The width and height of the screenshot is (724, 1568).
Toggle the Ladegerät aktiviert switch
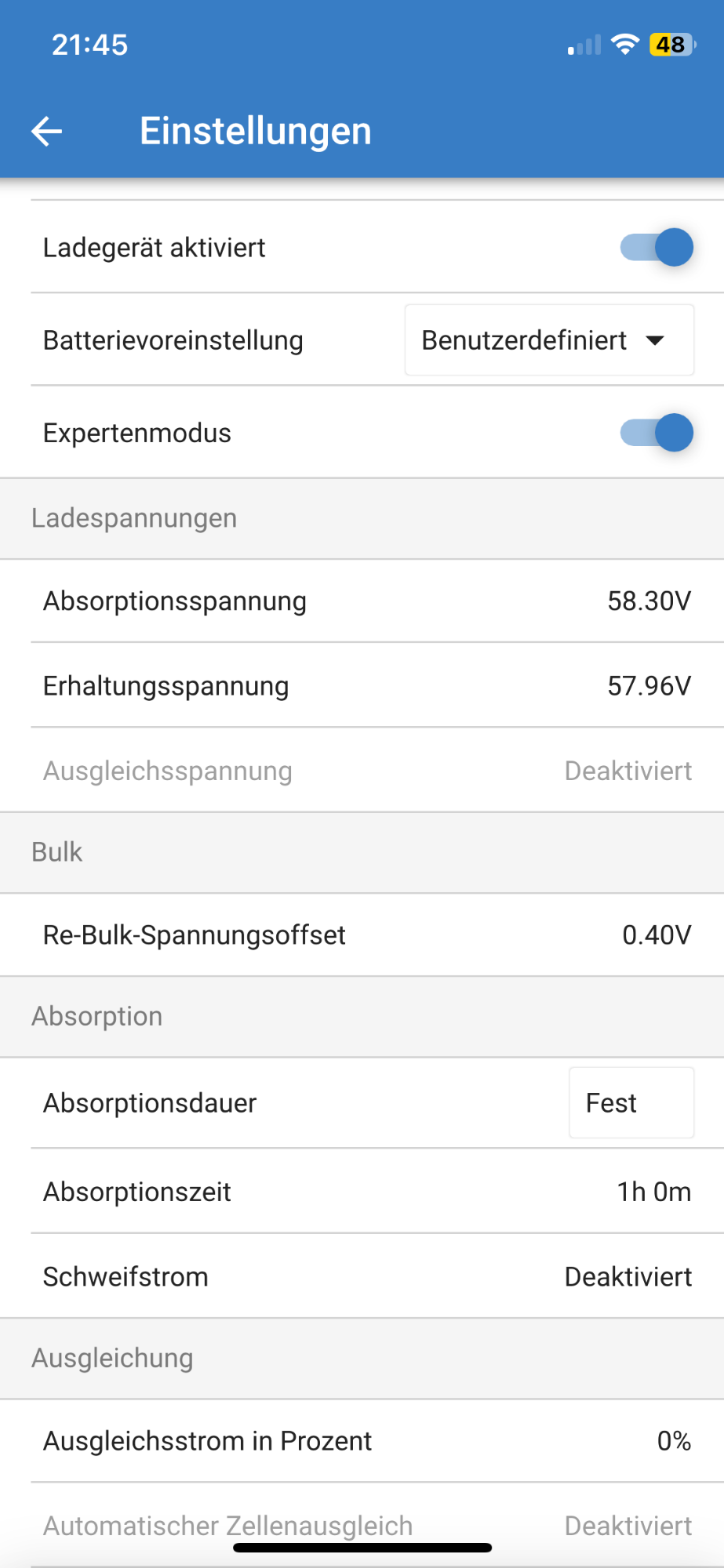pos(657,248)
